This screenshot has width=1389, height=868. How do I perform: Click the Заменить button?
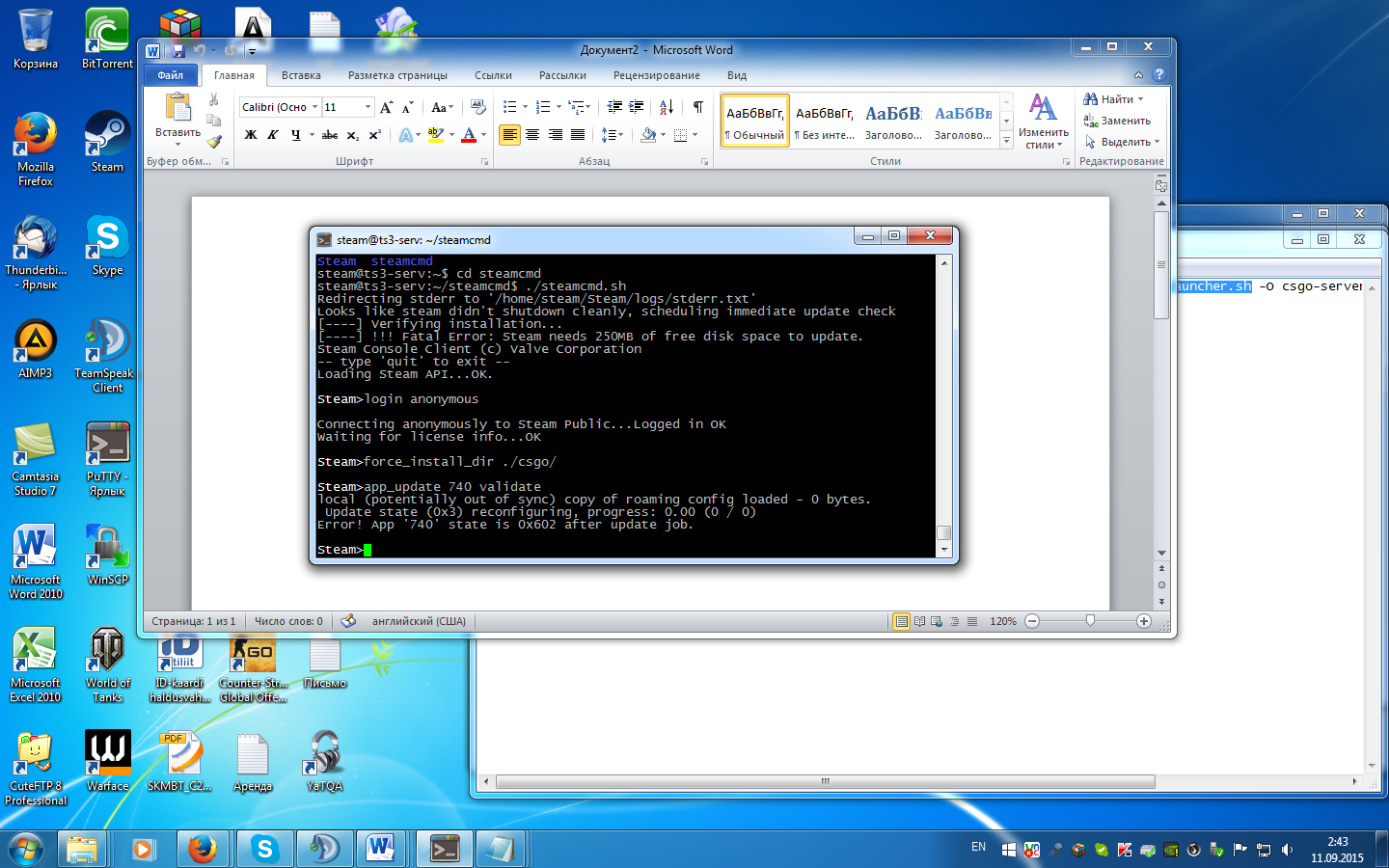pos(1118,121)
